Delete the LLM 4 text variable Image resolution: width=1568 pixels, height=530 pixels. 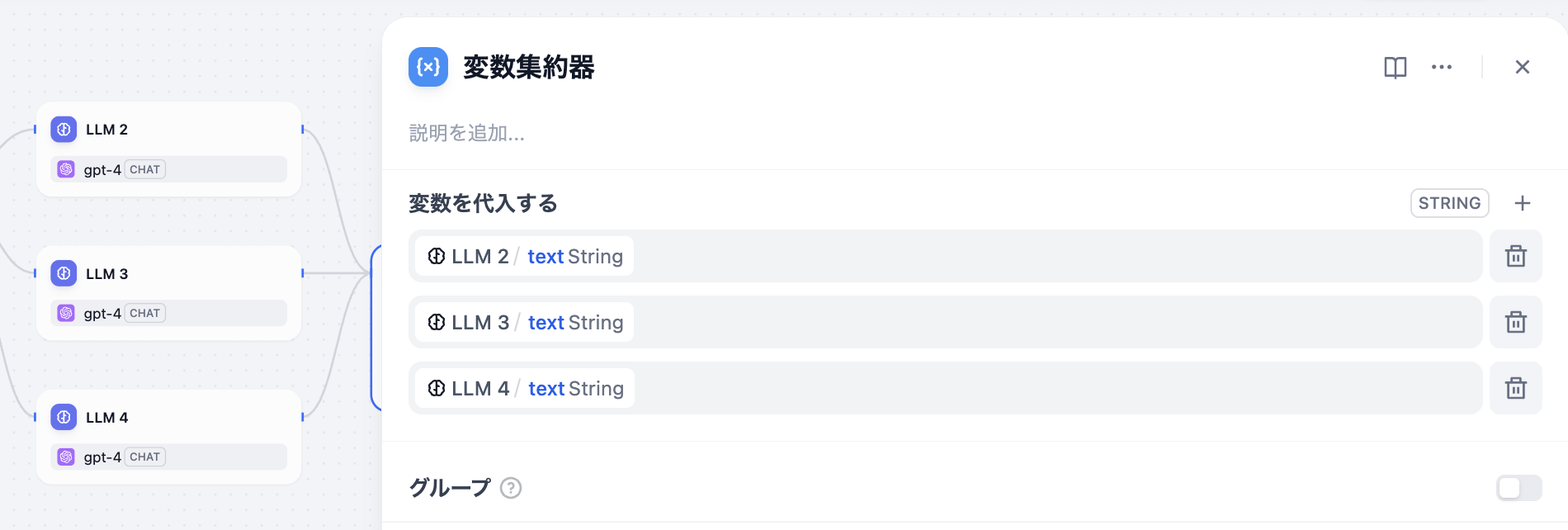[x=1515, y=388]
